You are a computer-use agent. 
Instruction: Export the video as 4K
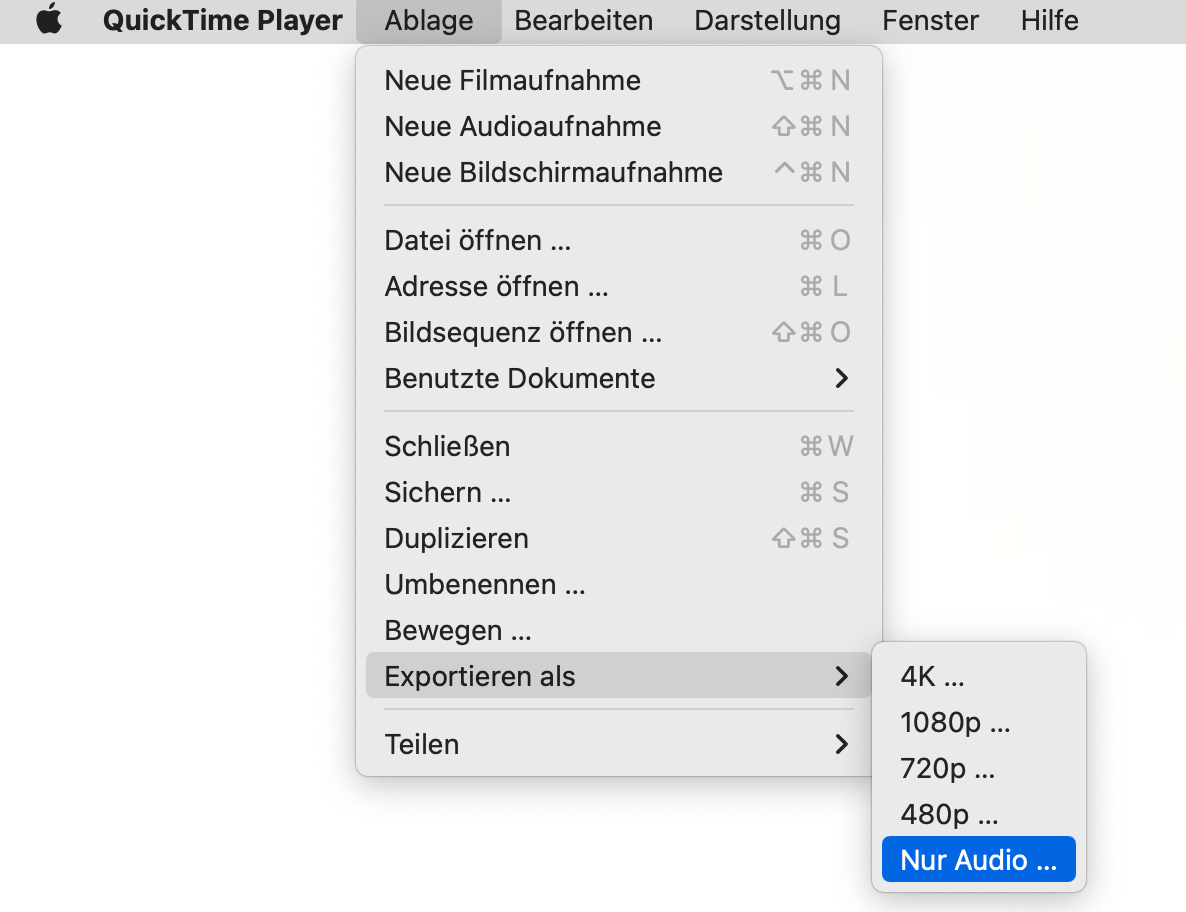point(931,676)
